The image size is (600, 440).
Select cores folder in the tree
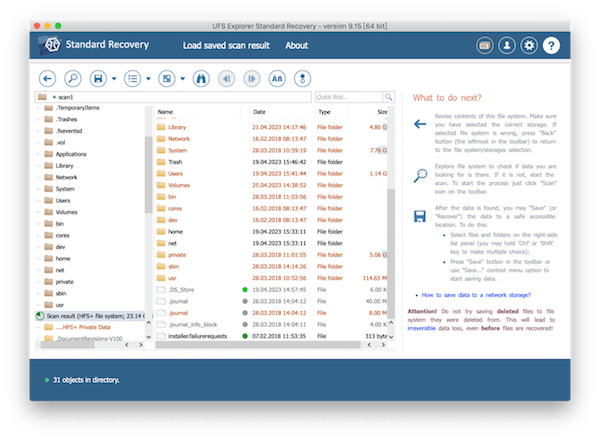tap(62, 235)
